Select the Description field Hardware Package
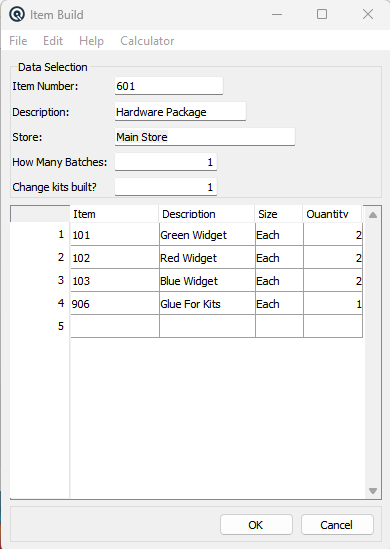Screen dimensions: 390x549 tap(180, 112)
